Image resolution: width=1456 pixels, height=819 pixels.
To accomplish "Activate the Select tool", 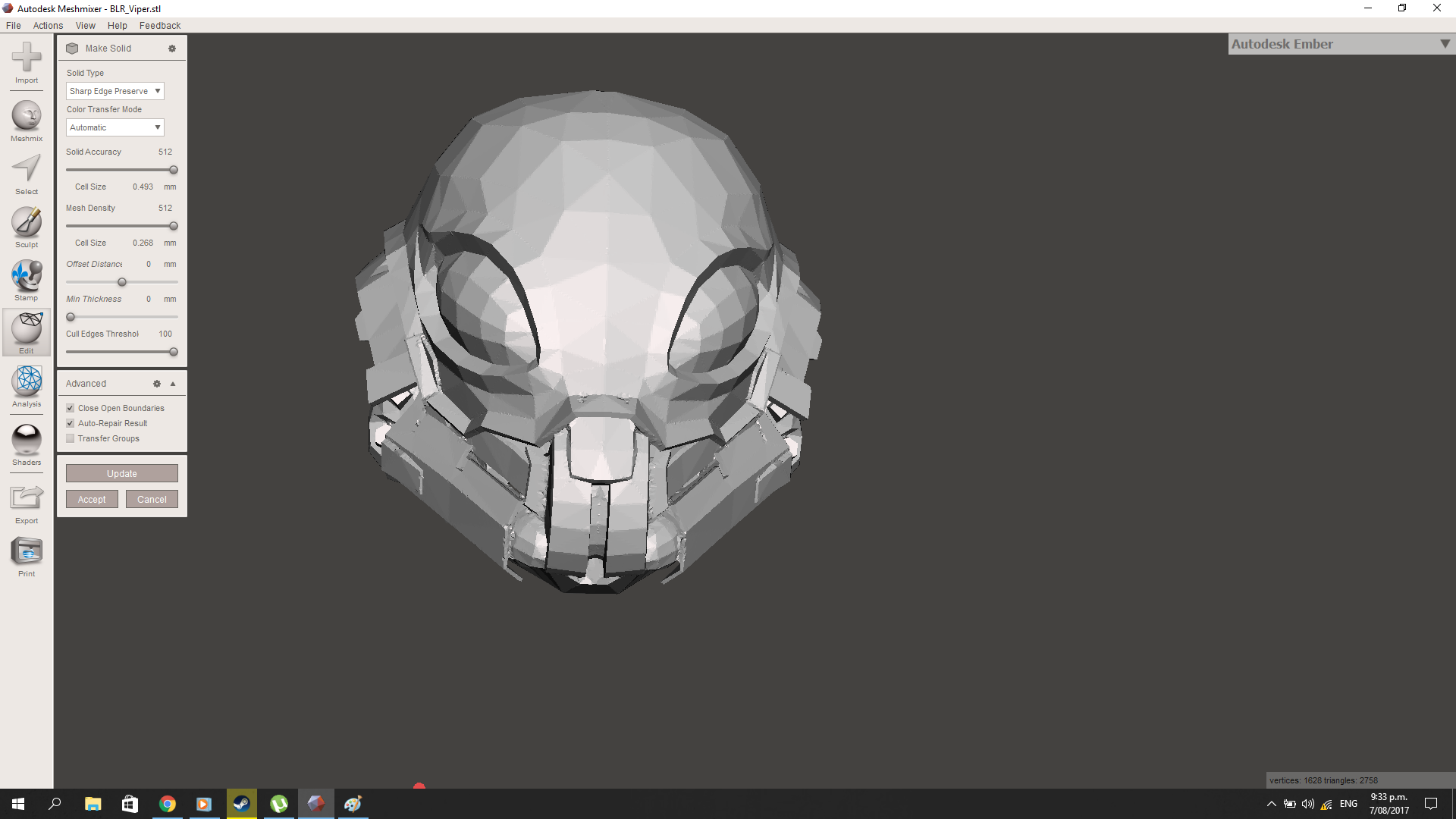I will 27,174.
